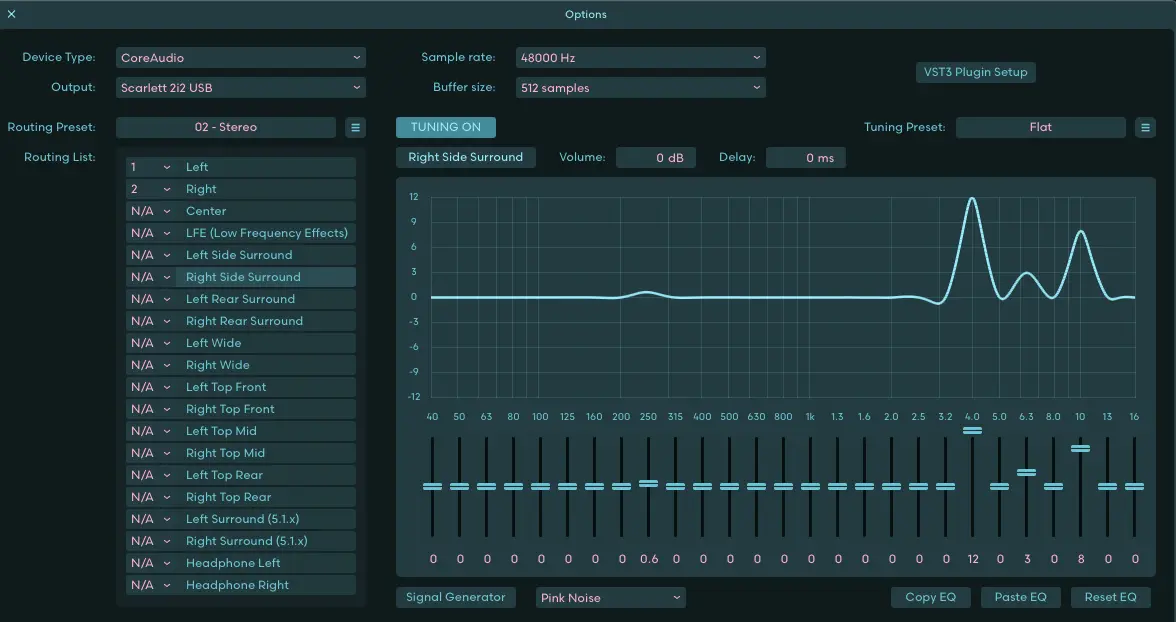The height and width of the screenshot is (622, 1176).
Task: Toggle the Signal Generator button
Action: click(456, 598)
